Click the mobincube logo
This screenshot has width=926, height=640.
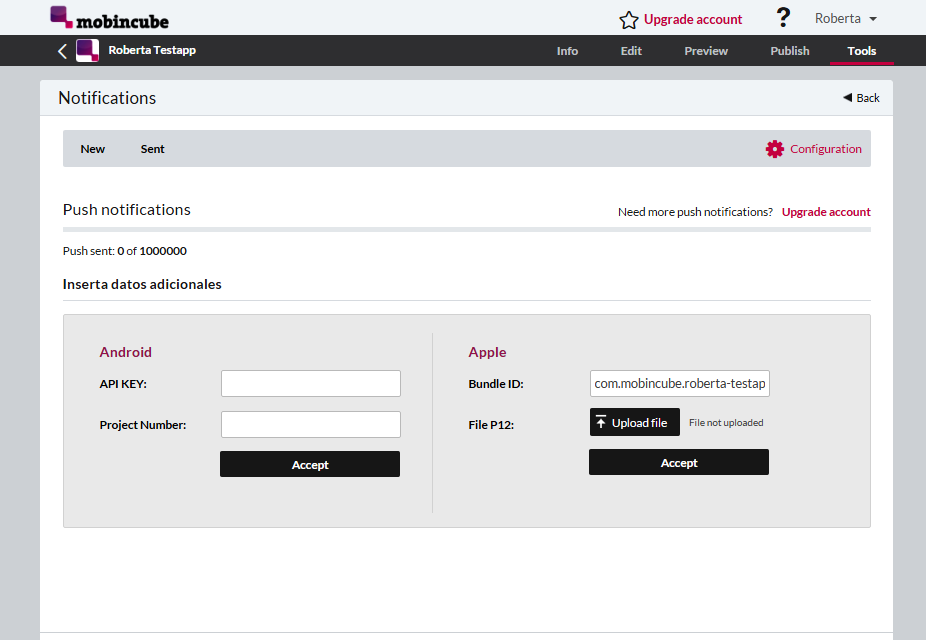[x=109, y=18]
